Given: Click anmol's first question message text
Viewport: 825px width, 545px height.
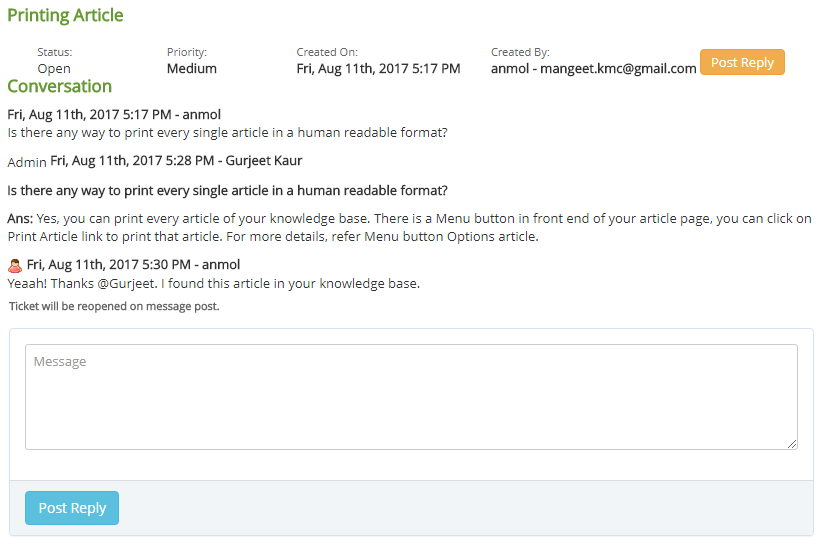Looking at the screenshot, I should (227, 132).
